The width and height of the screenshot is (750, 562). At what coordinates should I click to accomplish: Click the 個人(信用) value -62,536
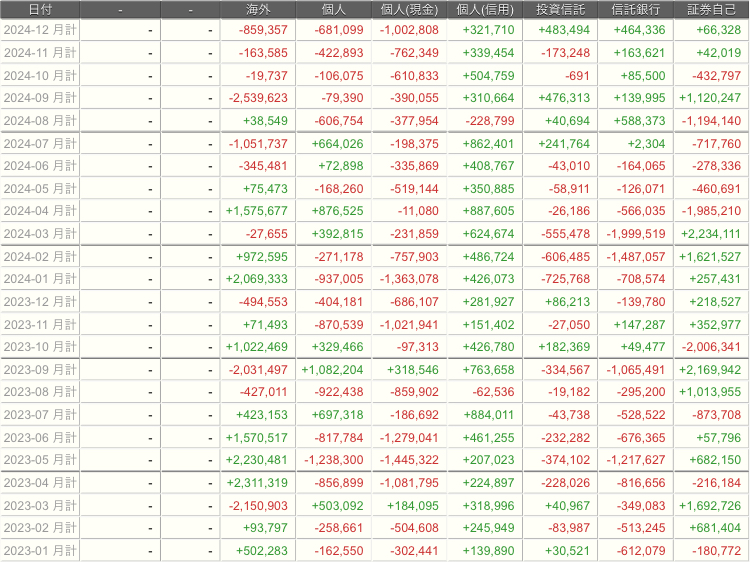(x=493, y=392)
